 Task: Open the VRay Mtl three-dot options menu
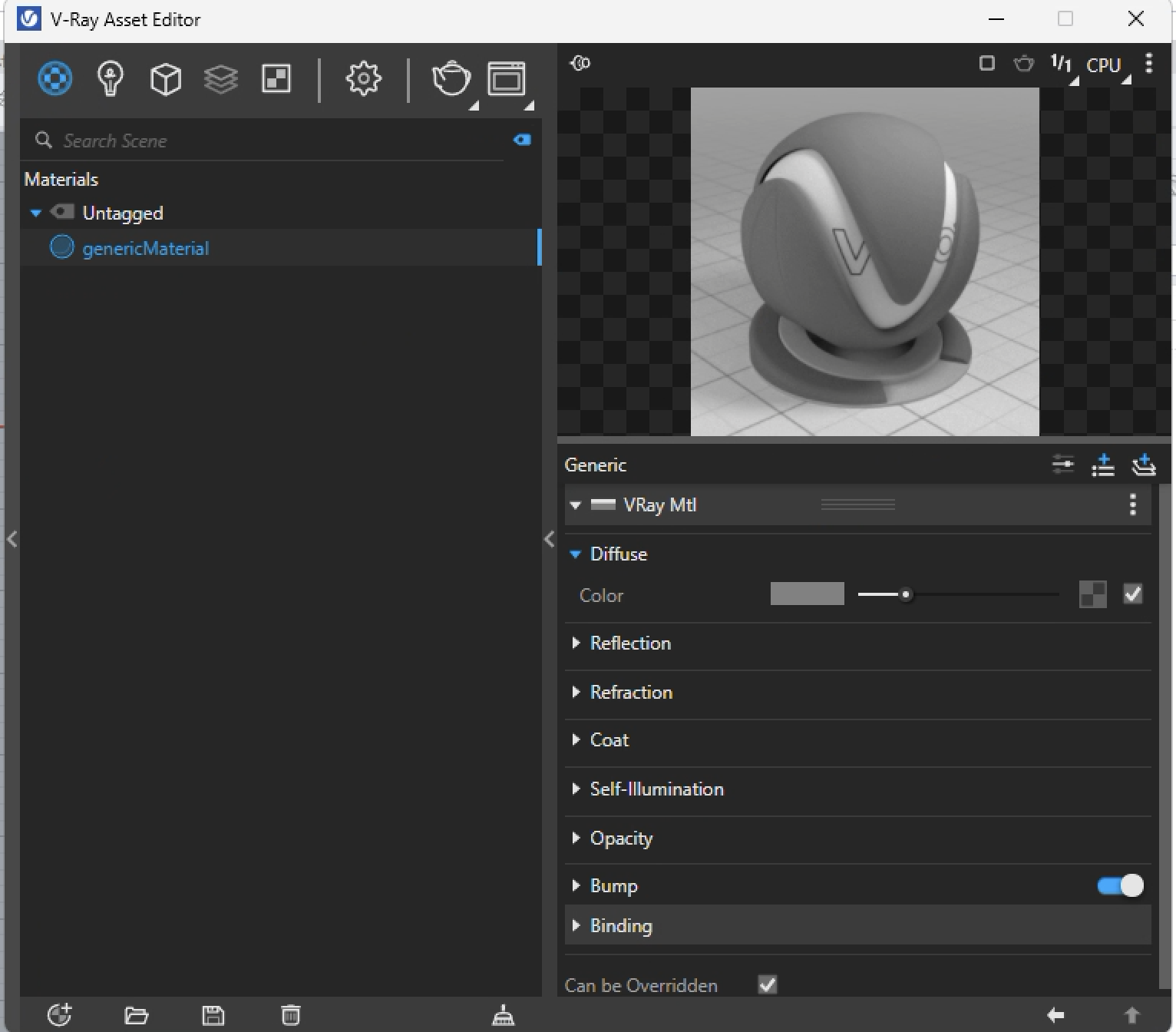coord(1133,504)
